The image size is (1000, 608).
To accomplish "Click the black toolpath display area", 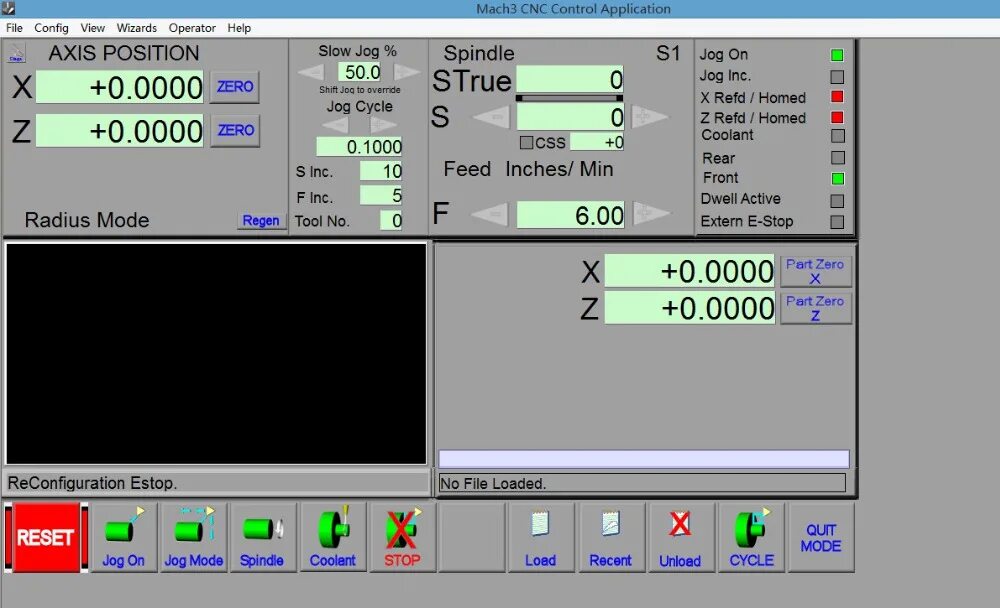I will pos(216,353).
